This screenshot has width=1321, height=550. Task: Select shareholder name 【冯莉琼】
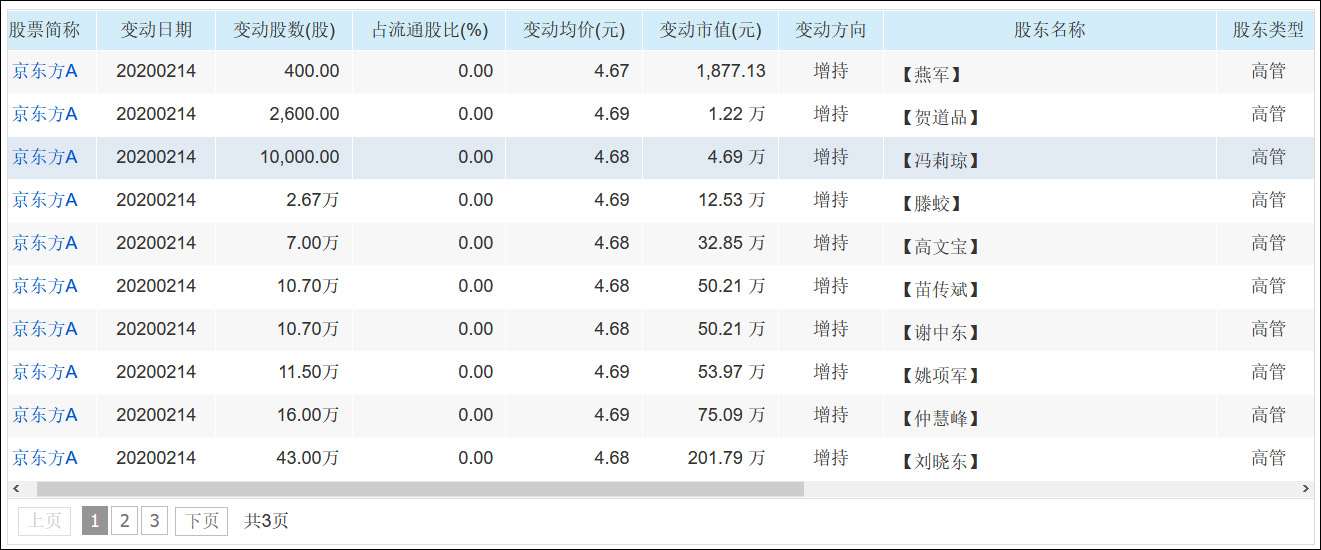(940, 160)
